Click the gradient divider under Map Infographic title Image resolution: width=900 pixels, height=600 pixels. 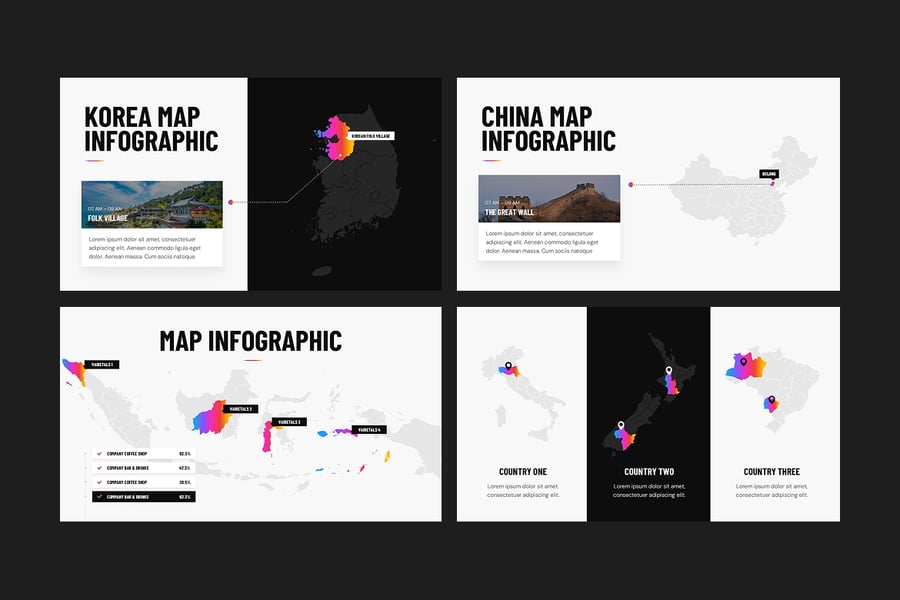coord(253,358)
